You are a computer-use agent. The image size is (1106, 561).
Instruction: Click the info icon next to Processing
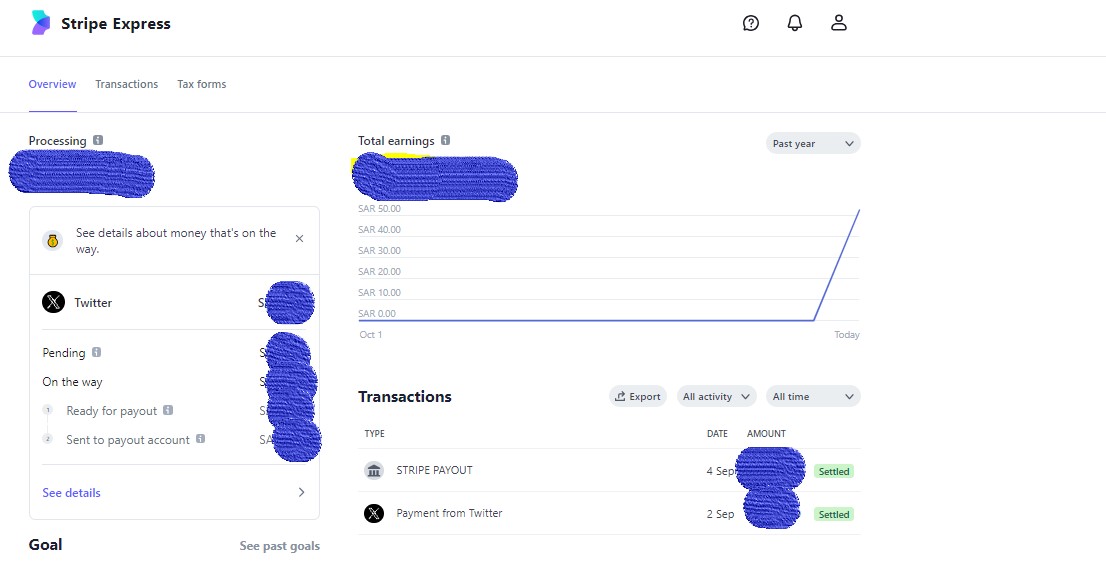pyautogui.click(x=98, y=140)
